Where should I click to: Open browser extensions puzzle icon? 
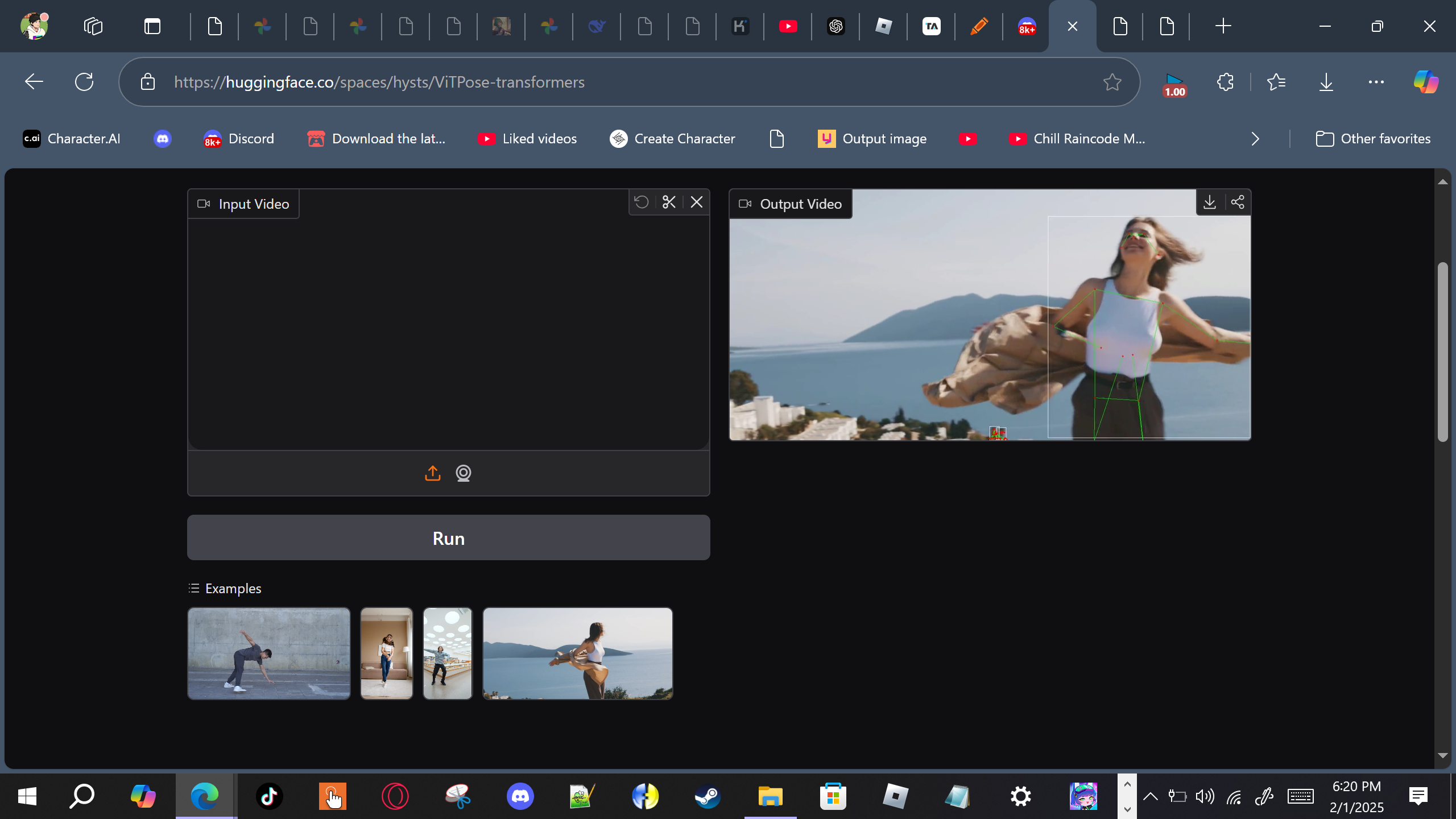pos(1225,82)
